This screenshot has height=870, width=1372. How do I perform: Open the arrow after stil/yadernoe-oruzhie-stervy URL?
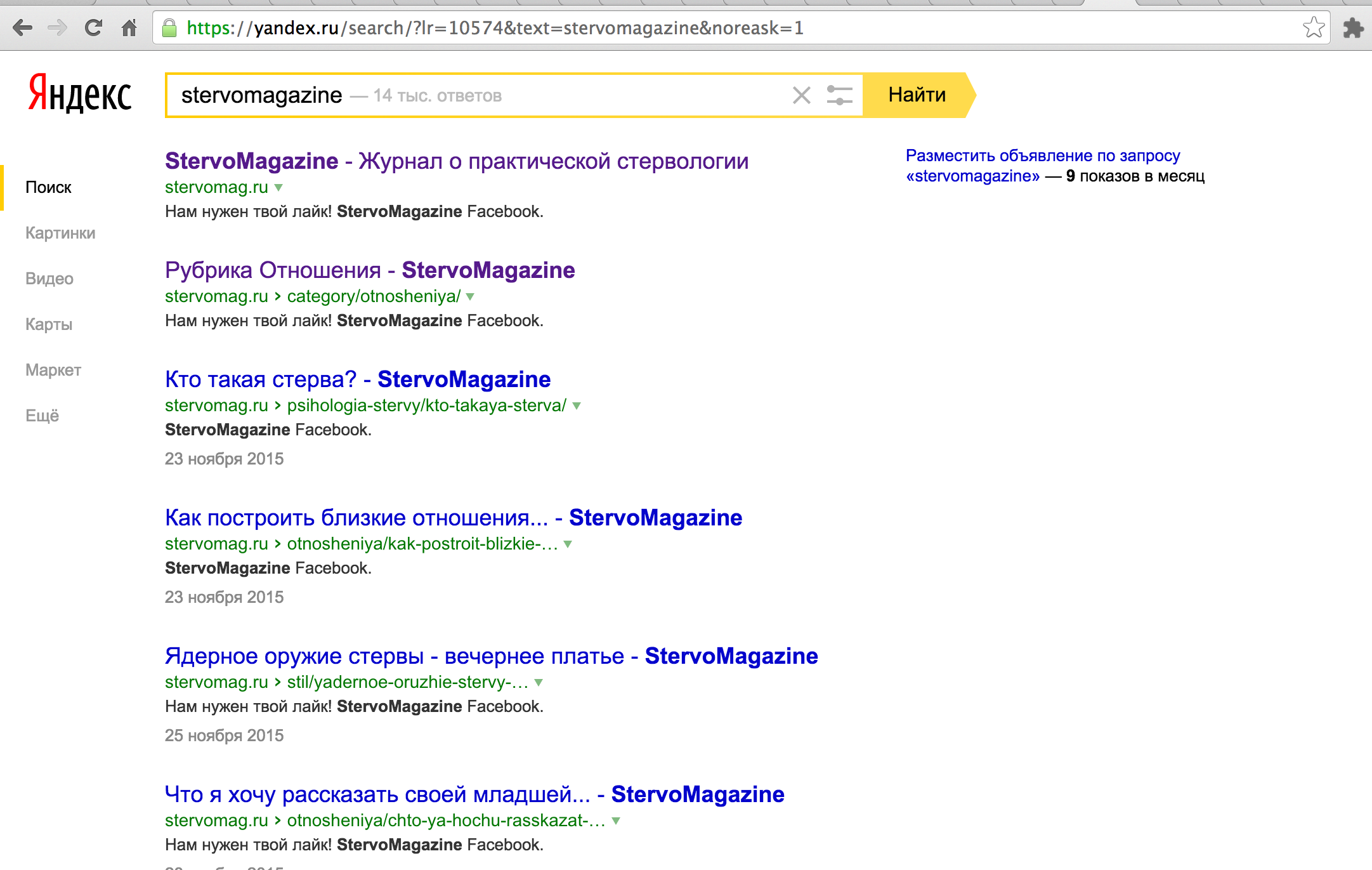pos(539,683)
